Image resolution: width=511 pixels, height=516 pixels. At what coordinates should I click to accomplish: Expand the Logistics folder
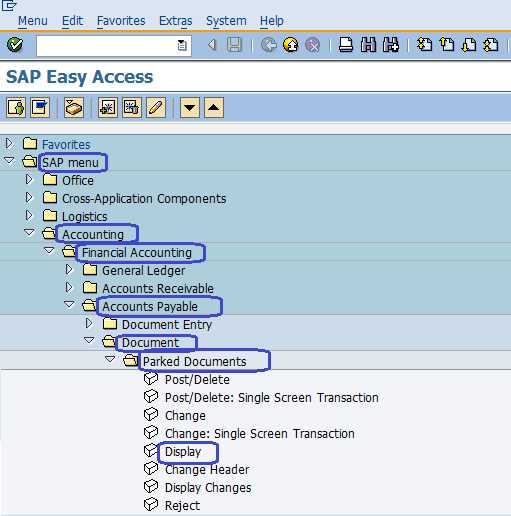click(x=29, y=215)
